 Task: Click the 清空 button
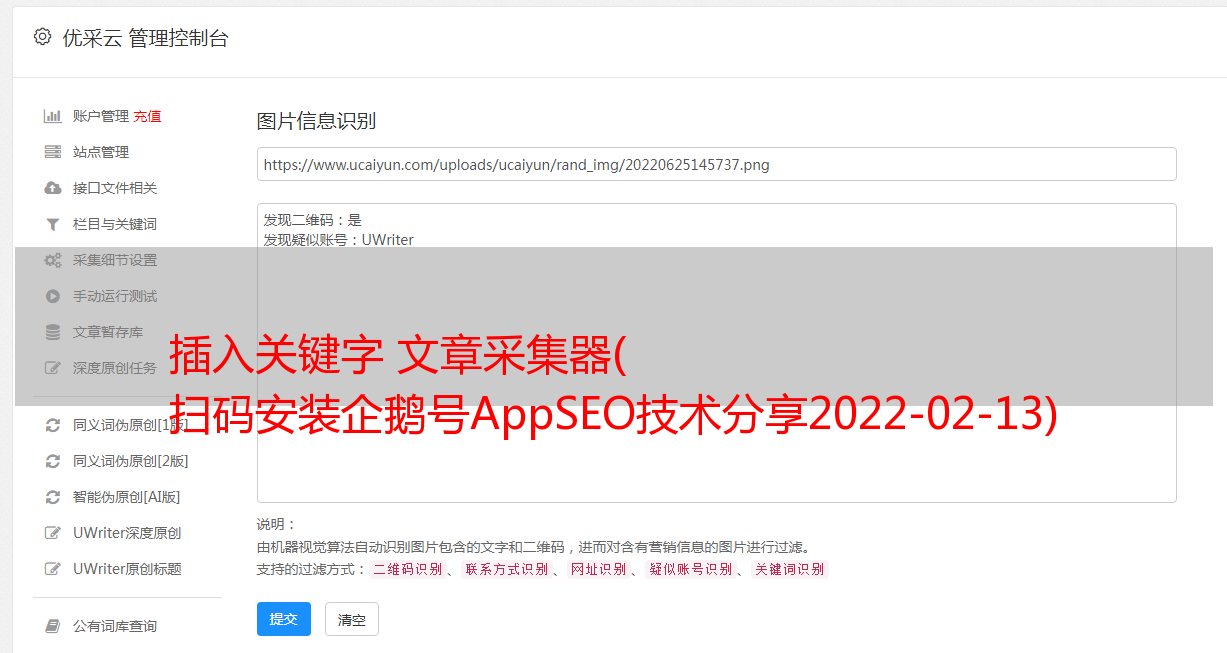[352, 619]
